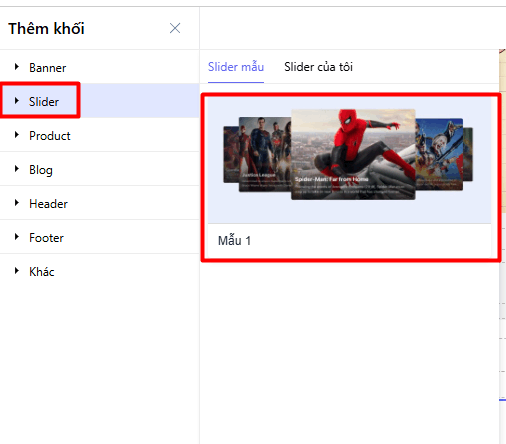Close the Thêm khối panel
Image resolution: width=506 pixels, height=444 pixels.
tap(175, 28)
